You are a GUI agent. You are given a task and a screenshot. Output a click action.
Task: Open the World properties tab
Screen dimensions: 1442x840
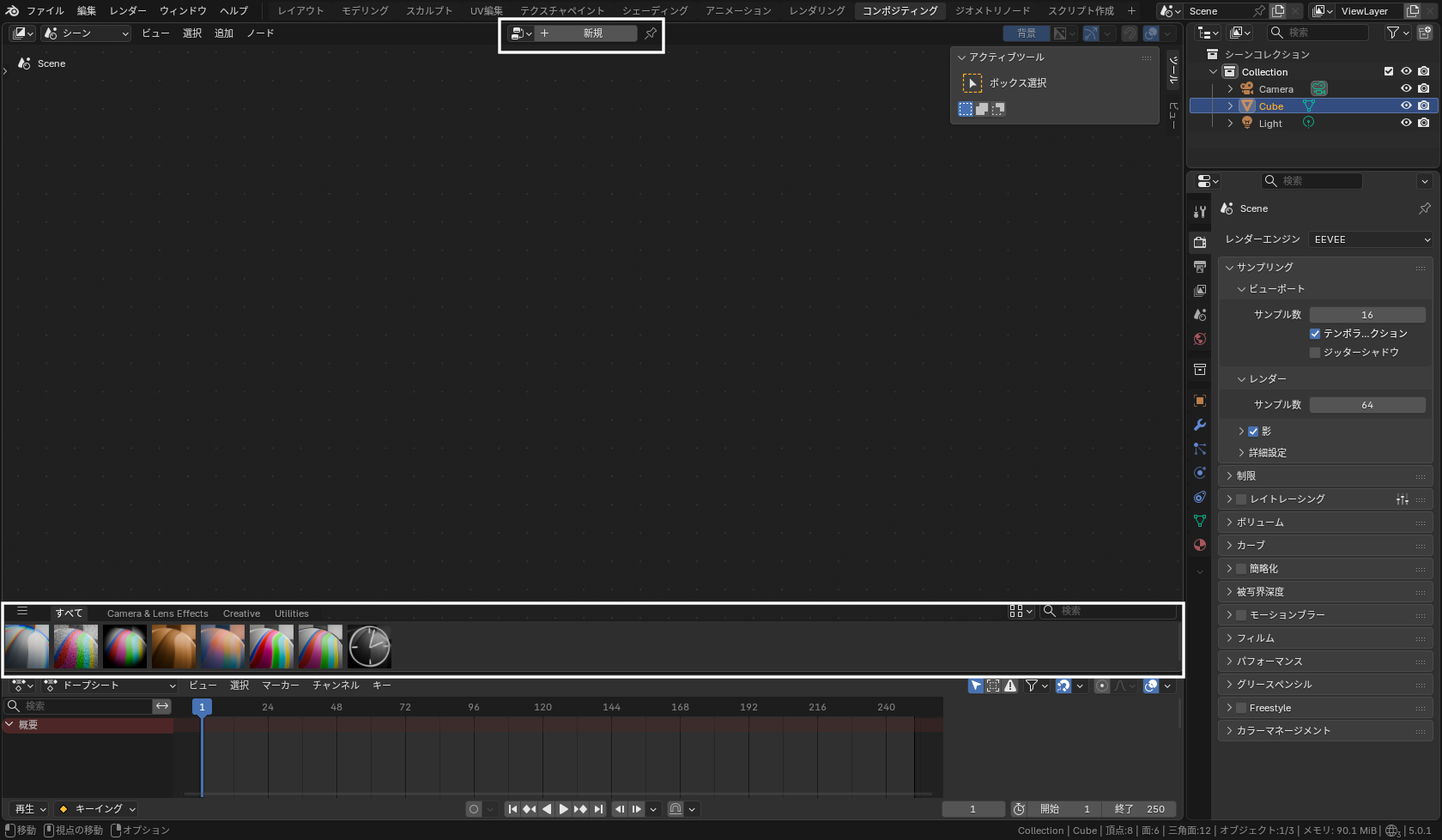coord(1200,339)
